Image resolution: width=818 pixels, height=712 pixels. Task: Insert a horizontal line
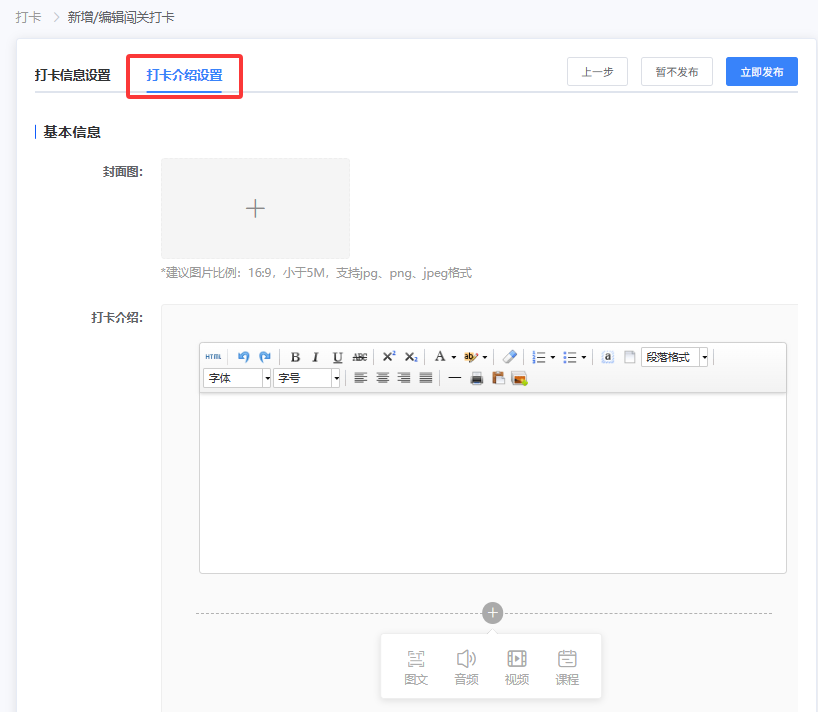(454, 378)
